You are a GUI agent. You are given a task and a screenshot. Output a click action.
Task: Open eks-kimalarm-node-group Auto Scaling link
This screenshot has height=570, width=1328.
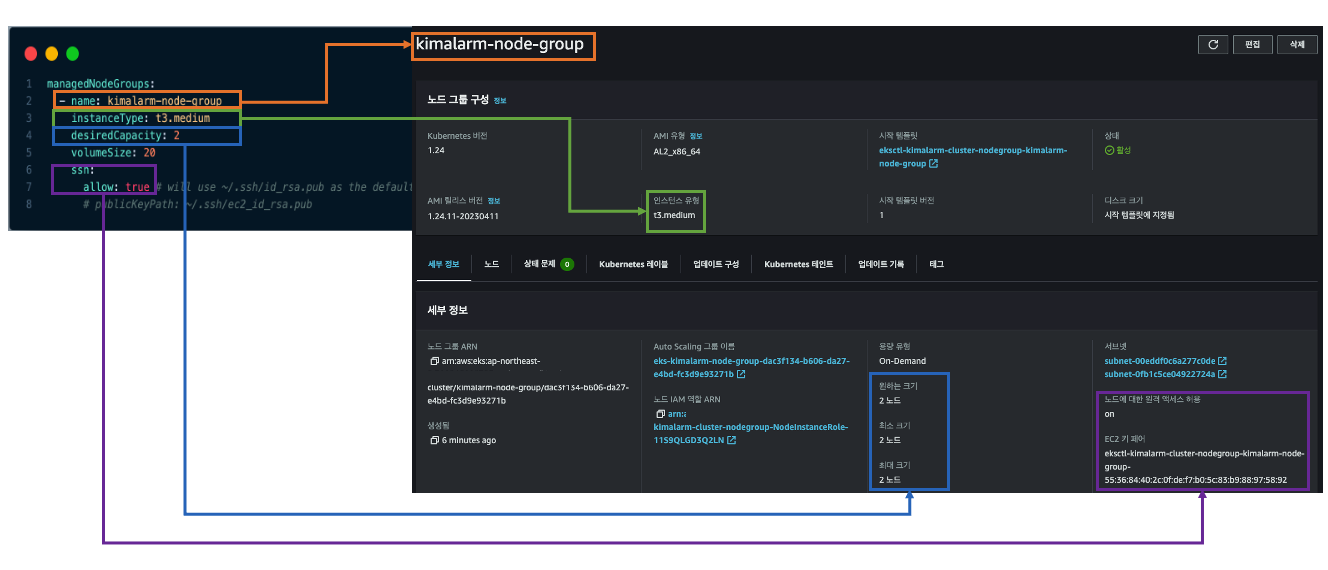(x=751, y=367)
